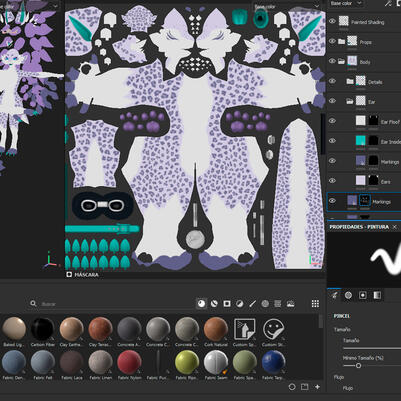The height and width of the screenshot is (401, 401).
Task: Select the Custom Sticker smiley asset icon
Action: [273, 329]
